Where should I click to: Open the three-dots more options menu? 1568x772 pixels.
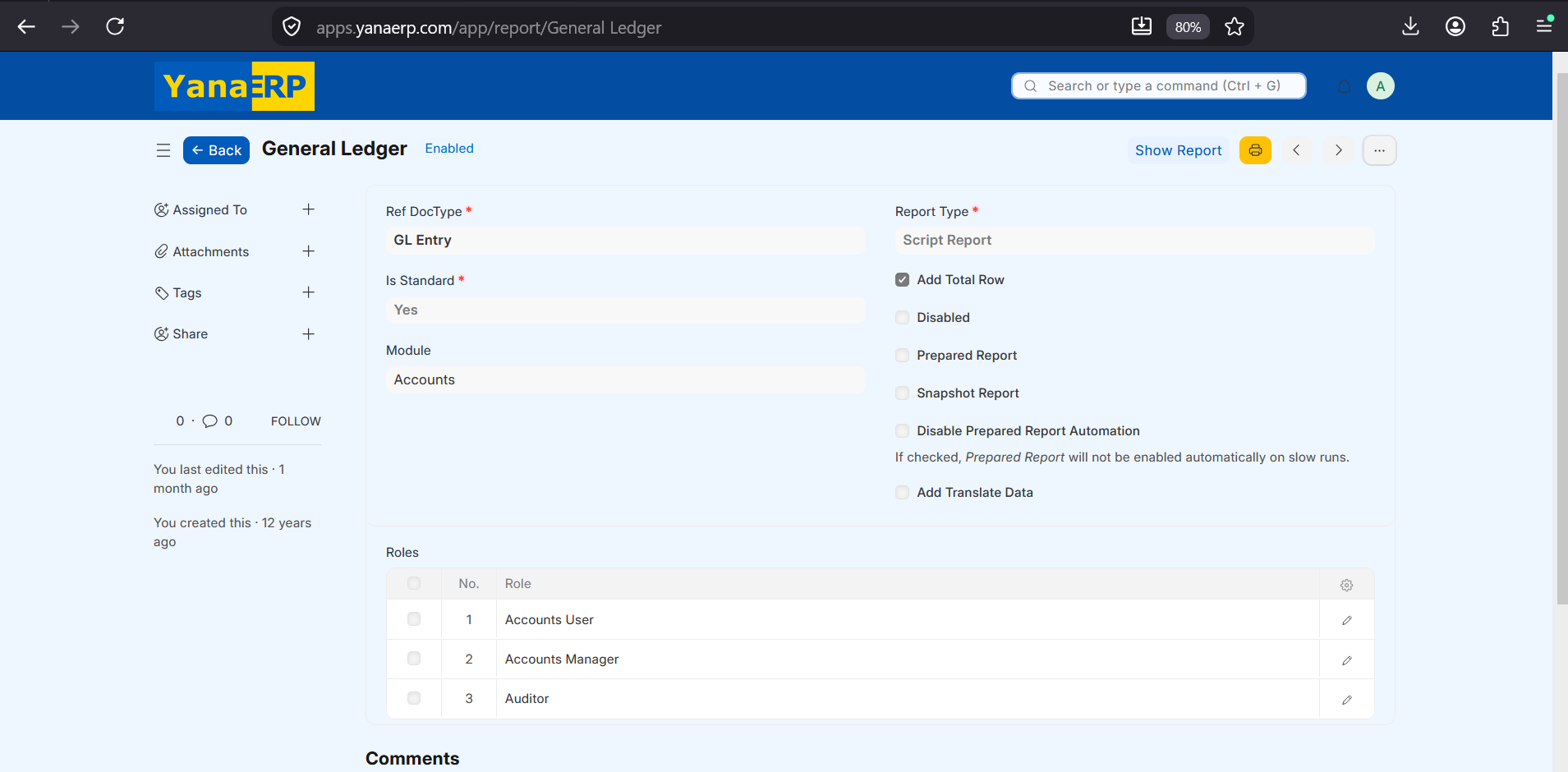click(x=1379, y=150)
